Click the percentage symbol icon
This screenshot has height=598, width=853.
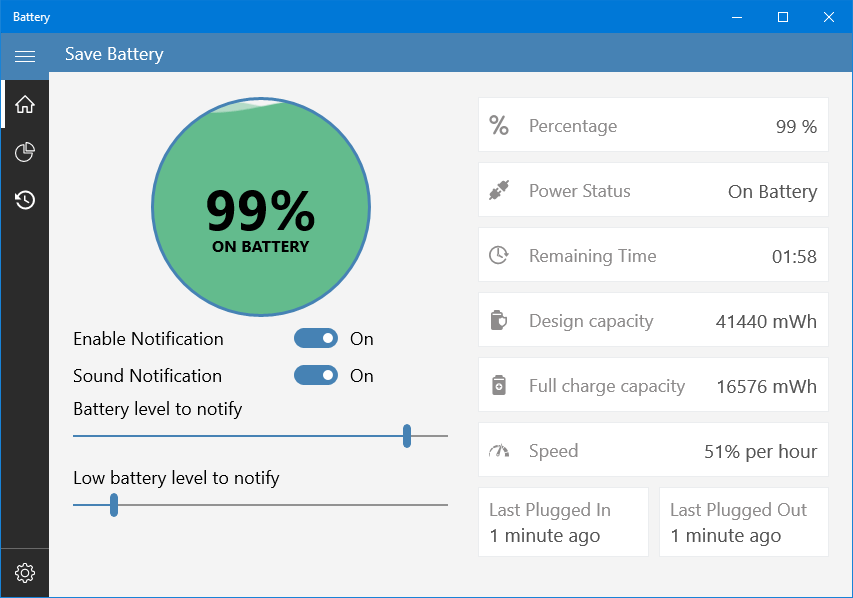pos(498,125)
